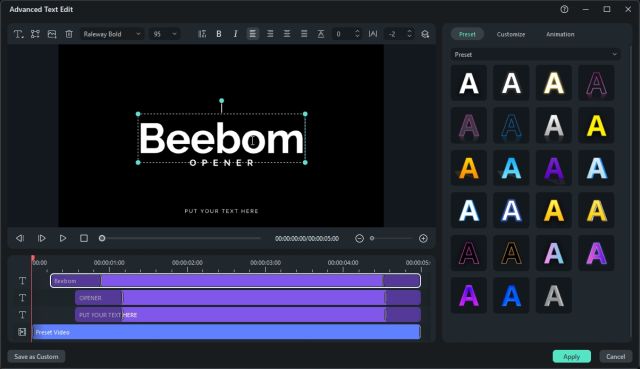Select the dark purple 3D A preset
The height and width of the screenshot is (369, 640).
tap(553, 168)
